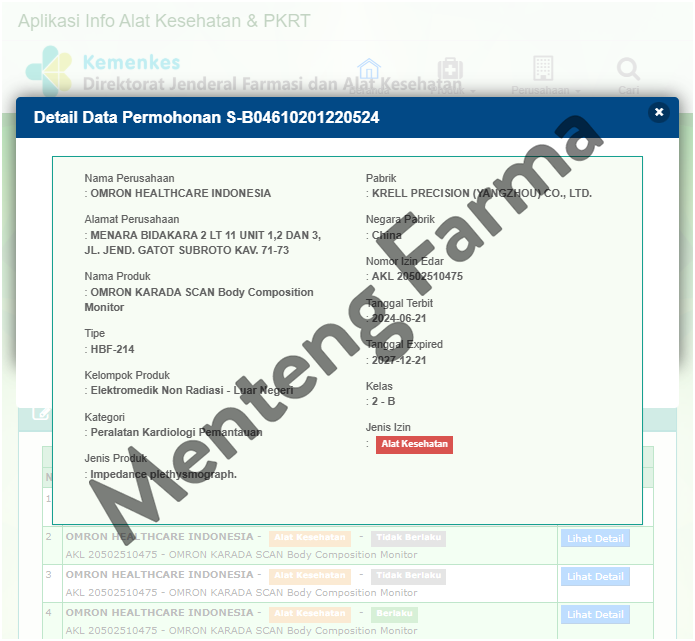This screenshot has height=641, width=695.
Task: Click the Tidak Berlaku badge in row 2
Action: pyautogui.click(x=408, y=538)
